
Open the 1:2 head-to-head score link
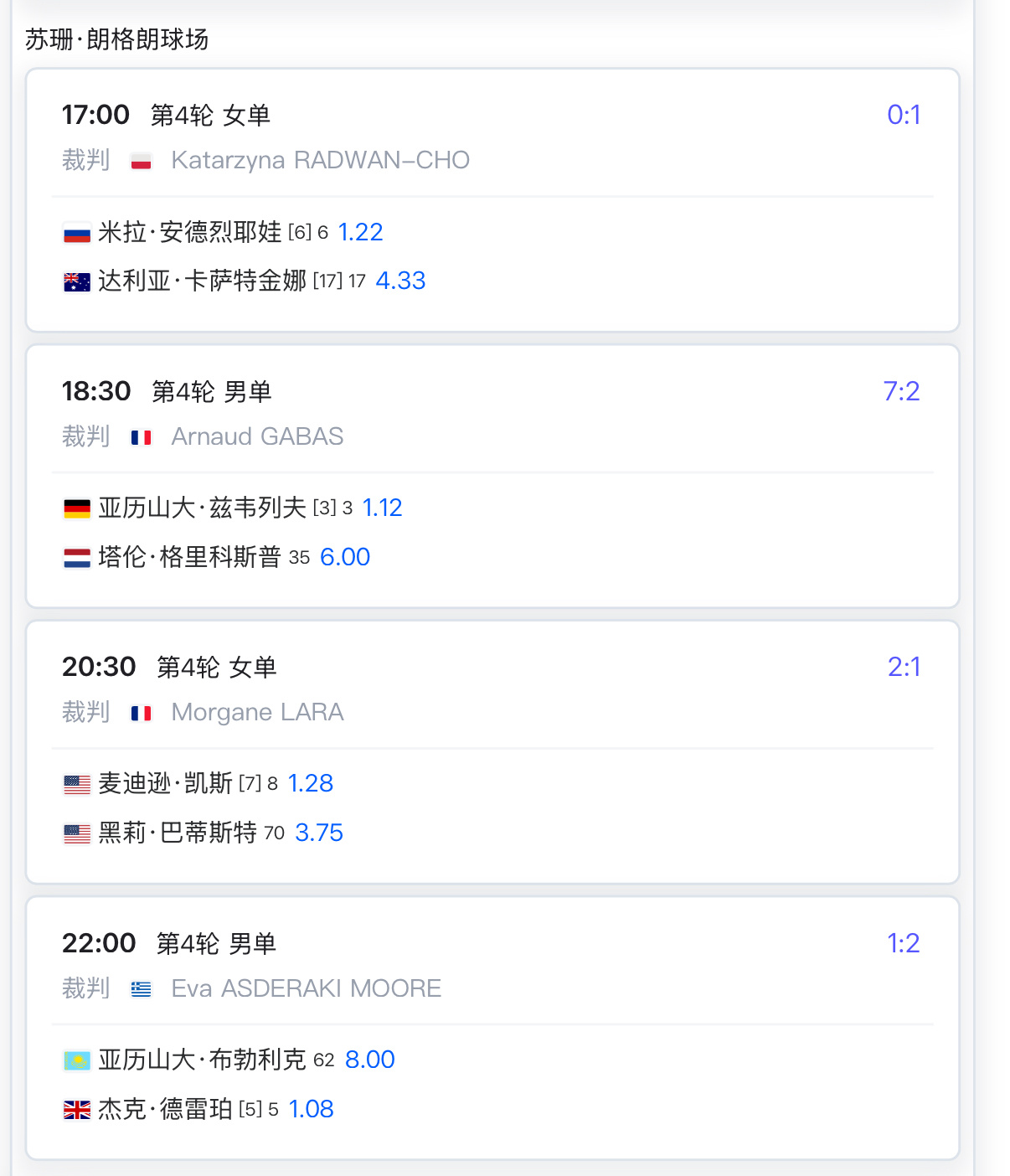(x=903, y=943)
